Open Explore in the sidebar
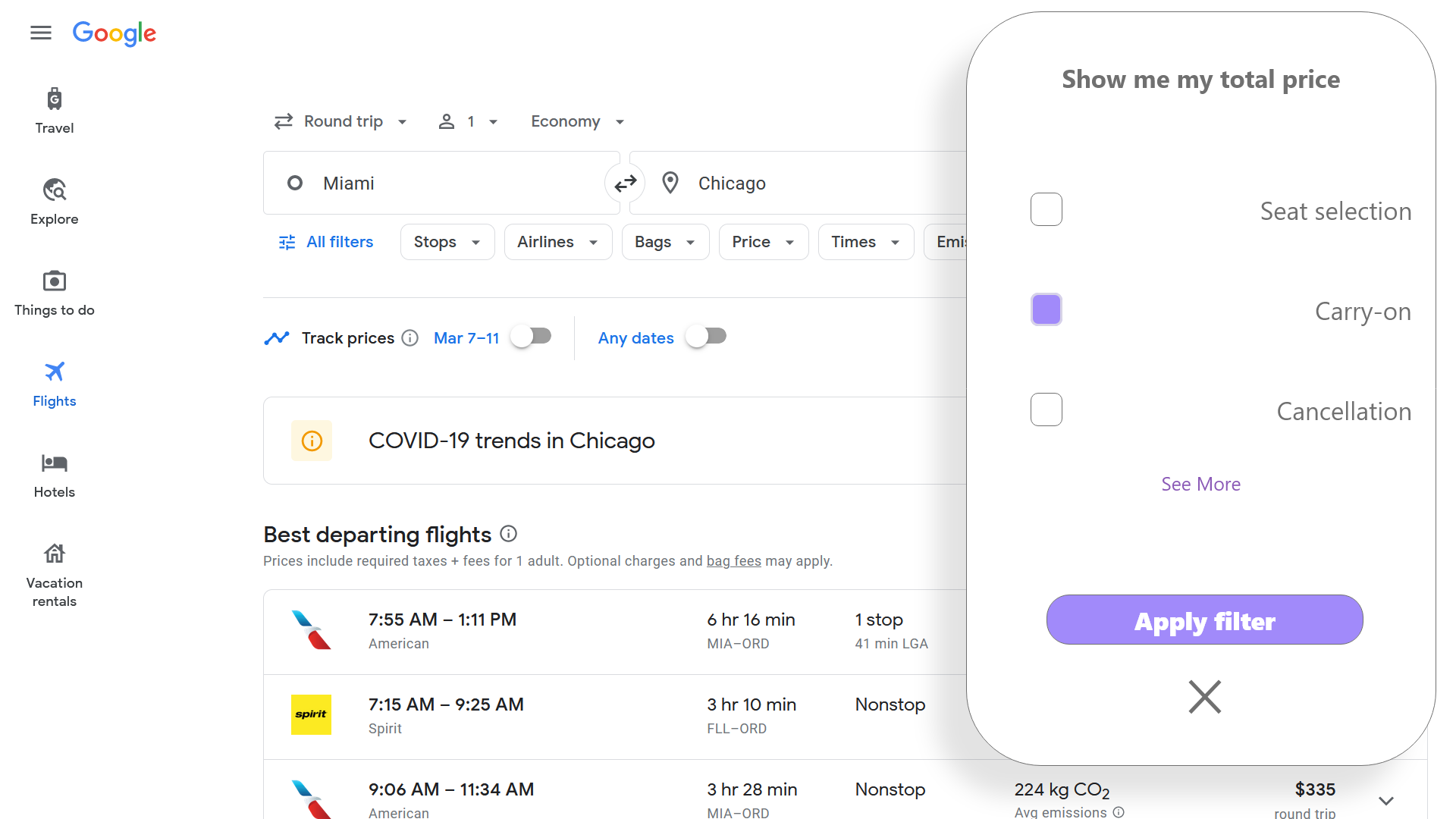1456x819 pixels. pyautogui.click(x=55, y=202)
